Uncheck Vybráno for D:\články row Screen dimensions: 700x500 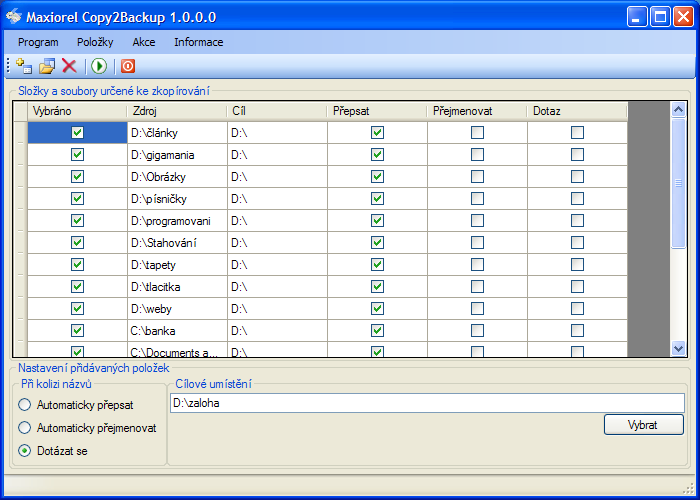tap(77, 133)
